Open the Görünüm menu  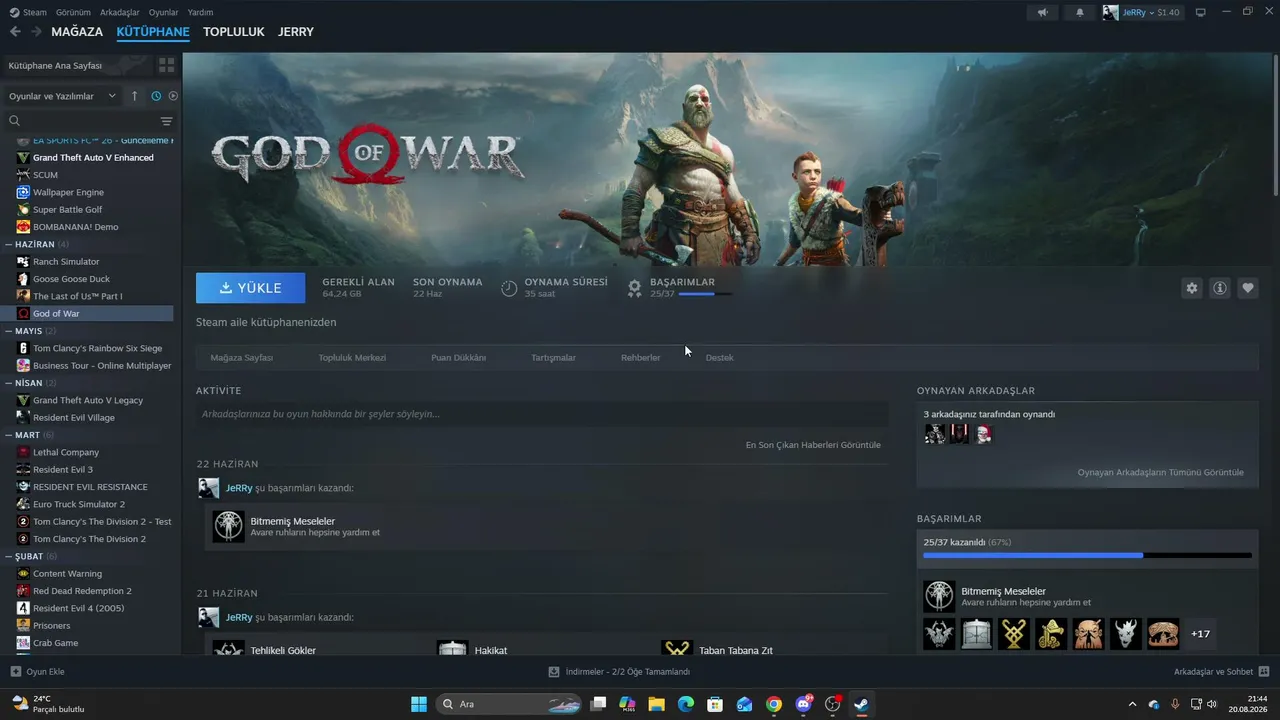pyautogui.click(x=73, y=12)
